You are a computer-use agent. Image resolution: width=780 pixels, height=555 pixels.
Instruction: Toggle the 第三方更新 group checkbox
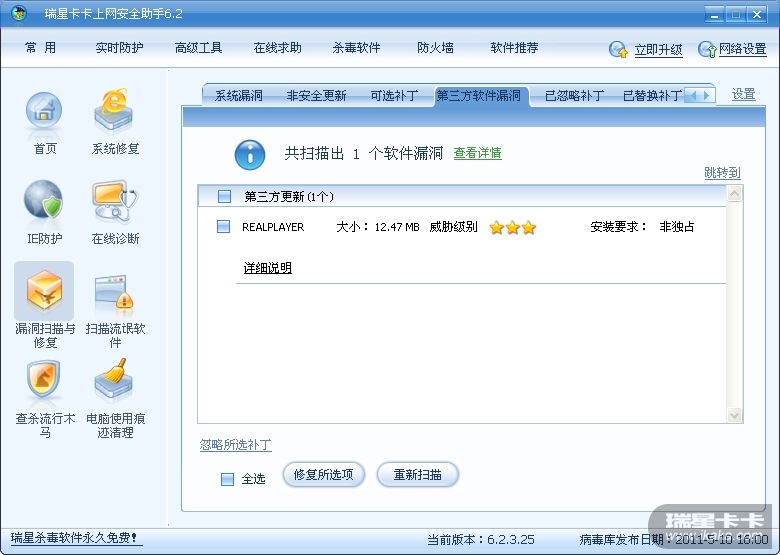pyautogui.click(x=224, y=196)
